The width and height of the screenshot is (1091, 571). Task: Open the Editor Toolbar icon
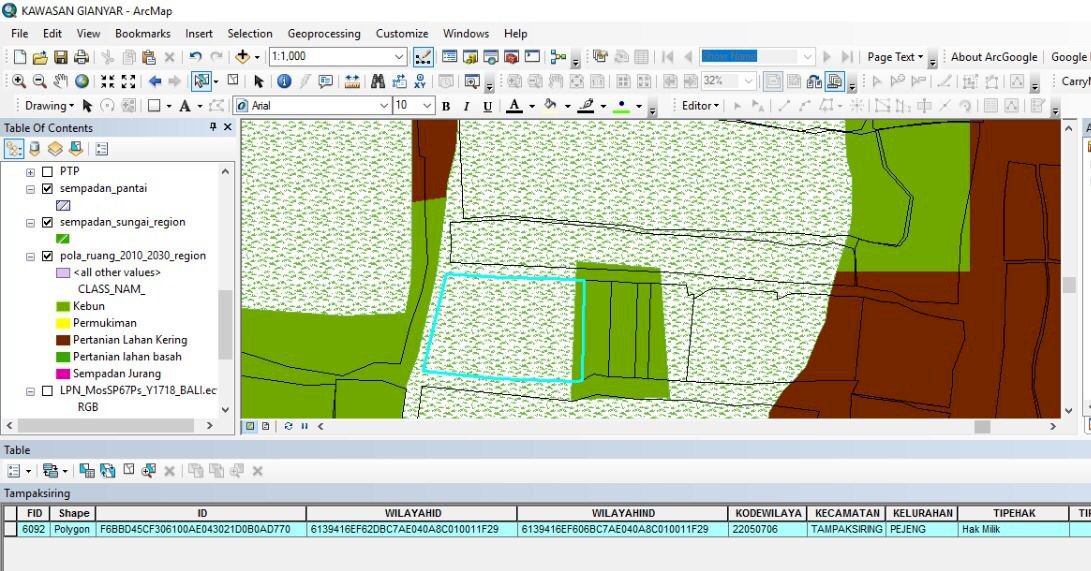pos(423,57)
